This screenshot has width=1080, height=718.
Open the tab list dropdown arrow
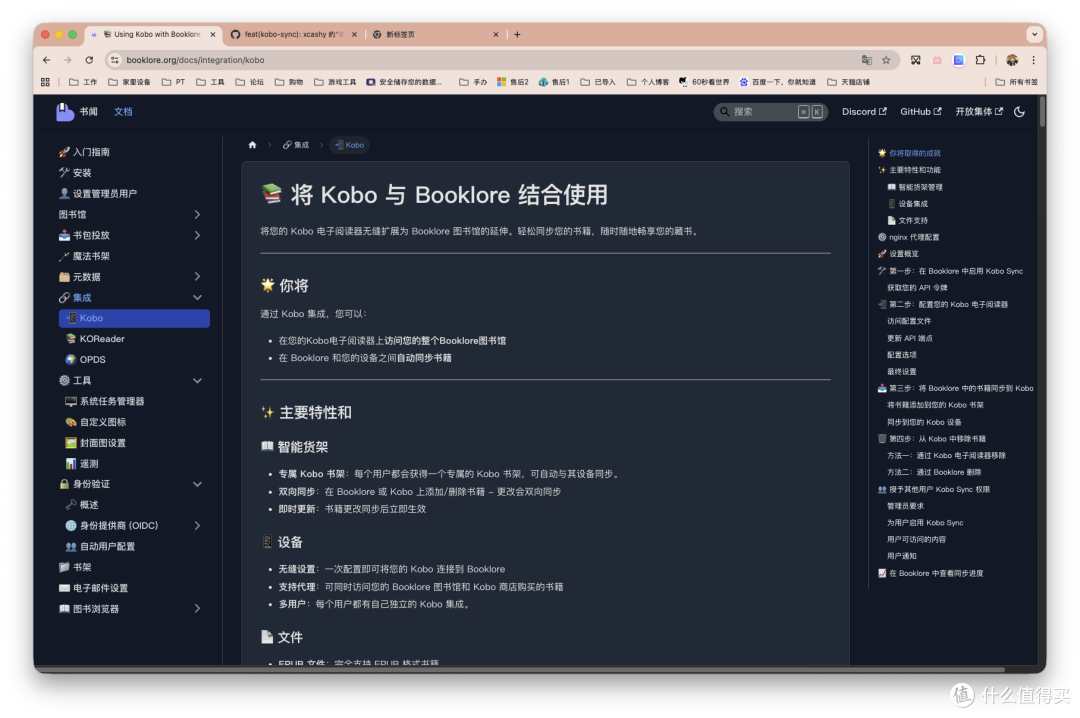pyautogui.click(x=1034, y=34)
